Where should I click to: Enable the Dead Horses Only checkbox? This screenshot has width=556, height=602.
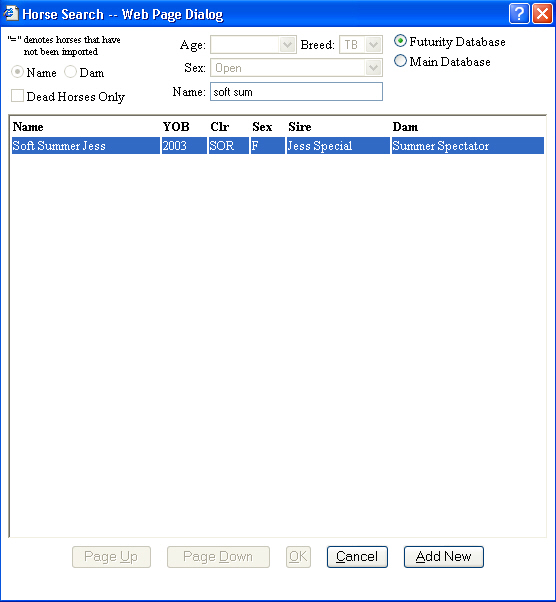(17, 96)
